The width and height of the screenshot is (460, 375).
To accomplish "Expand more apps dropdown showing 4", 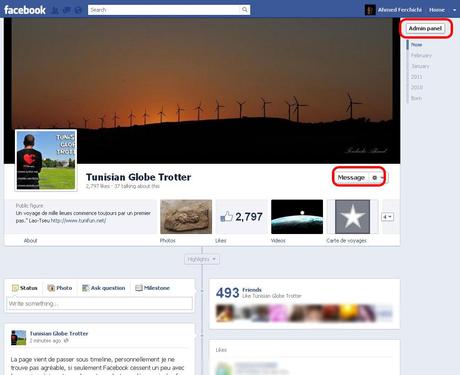I will tap(387, 217).
